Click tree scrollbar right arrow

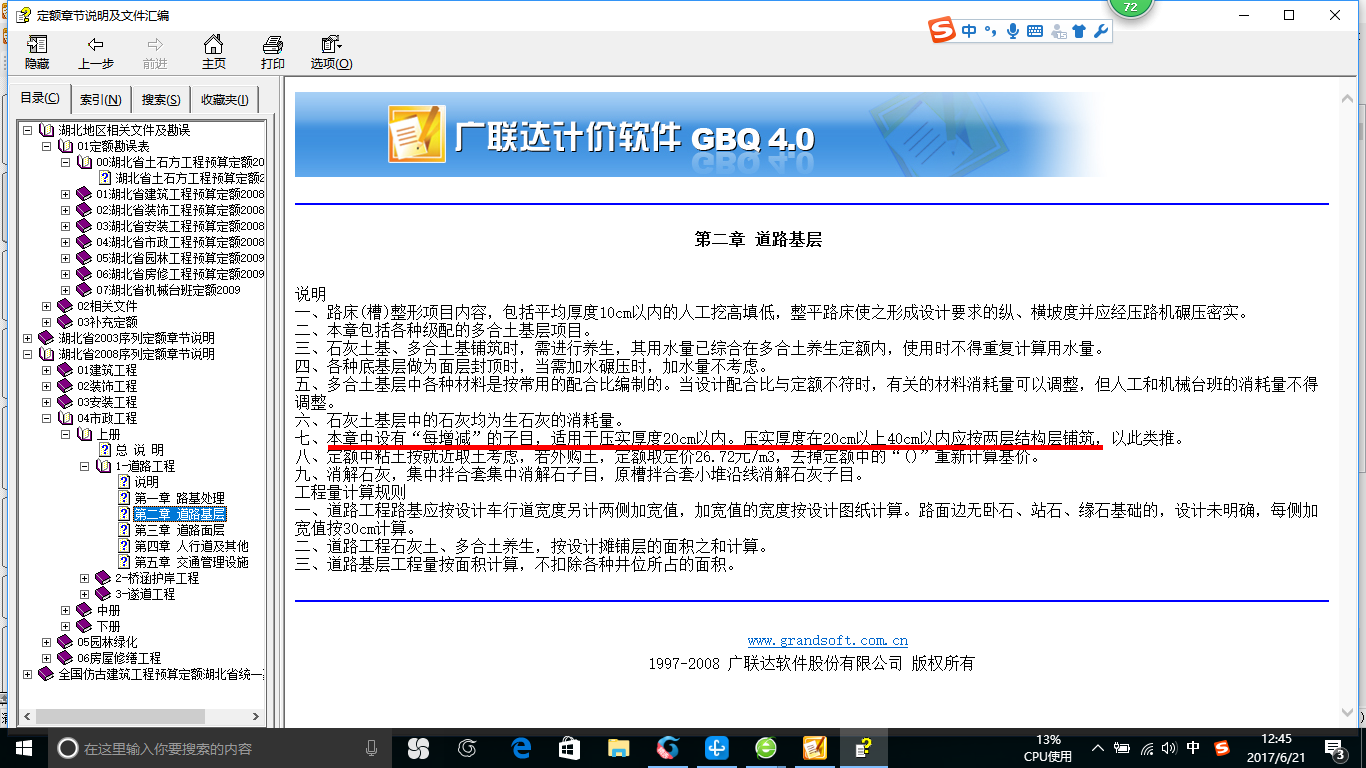pyautogui.click(x=258, y=716)
